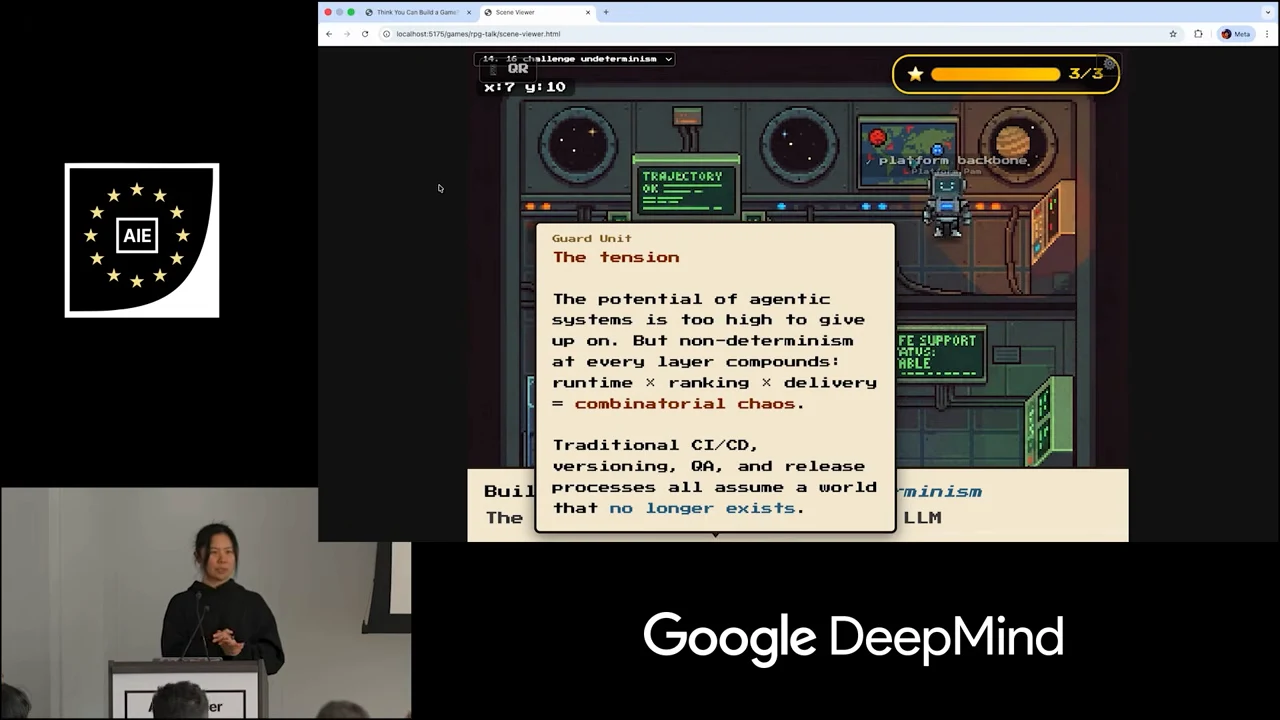Open the scene selector dropdown '14. 16 challenge undeterminism'
1280x720 pixels.
575,59
